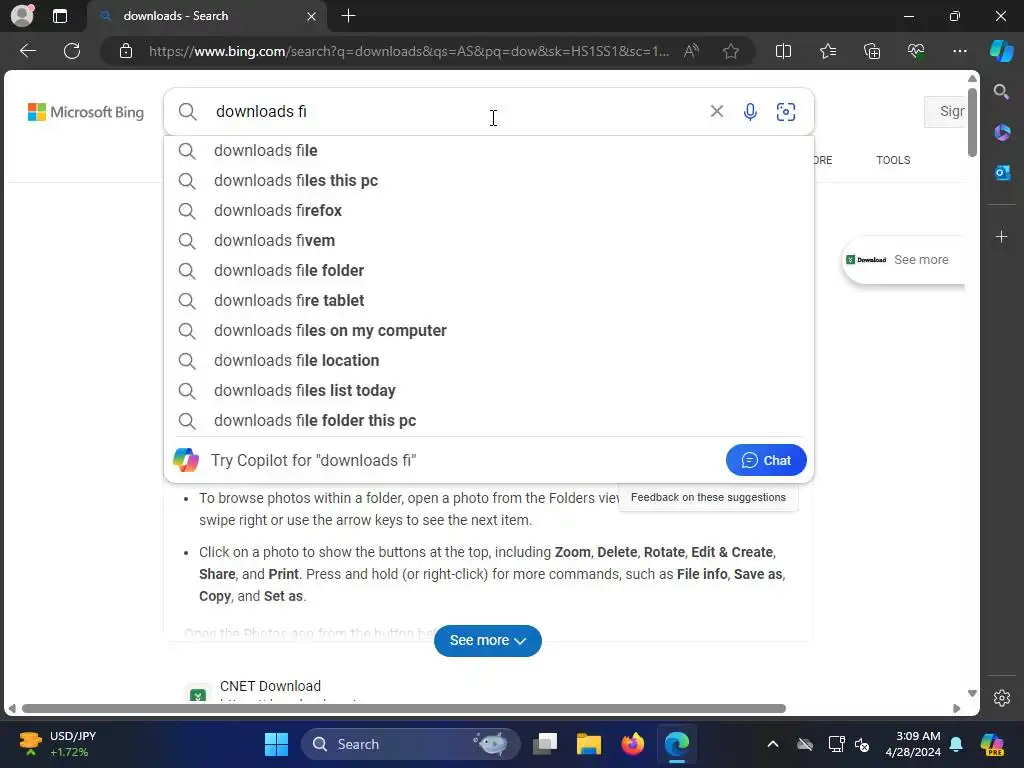Open notifications bell icon
This screenshot has width=1024, height=768.
tap(956, 744)
